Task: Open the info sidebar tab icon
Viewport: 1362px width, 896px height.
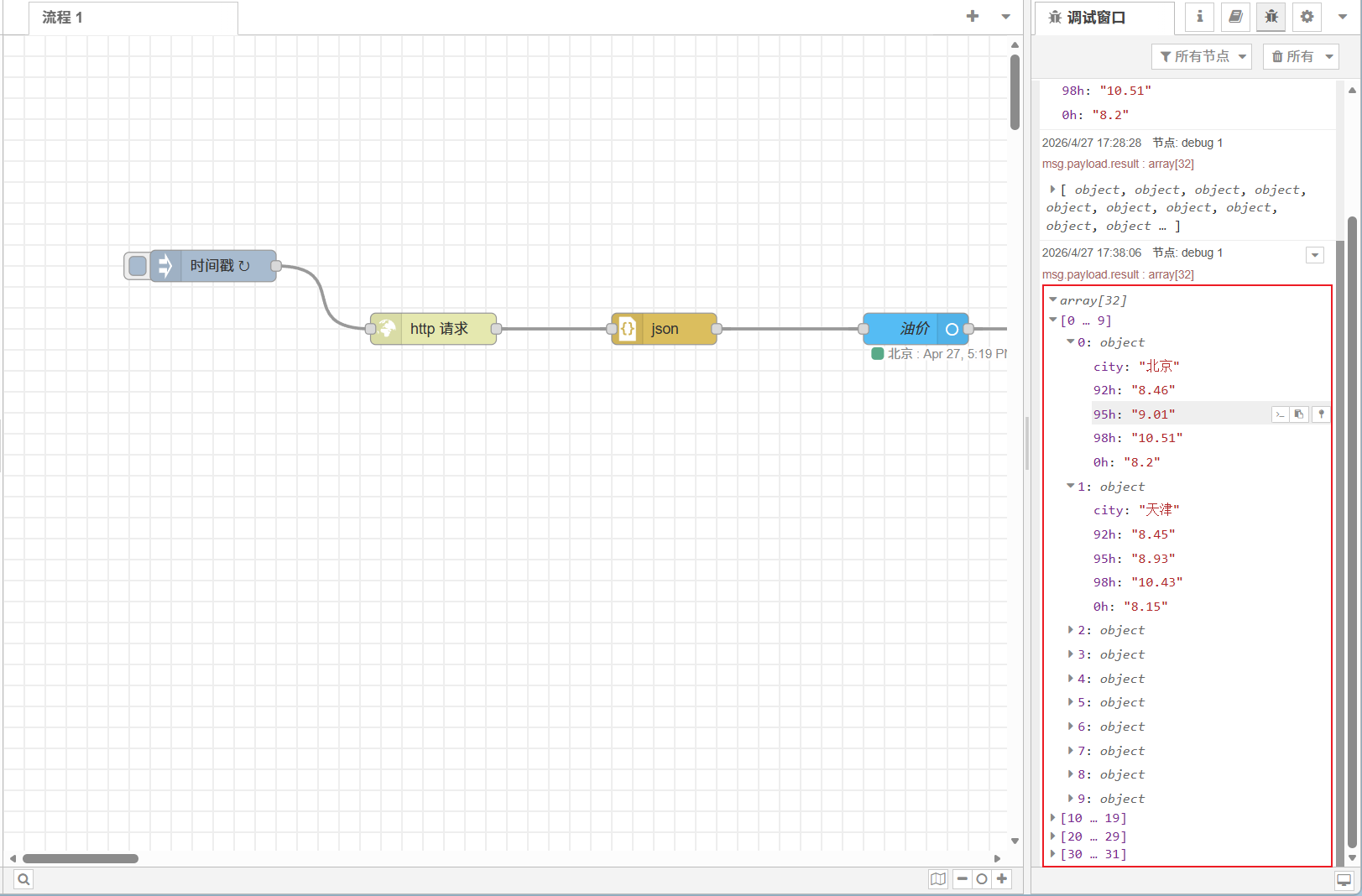Action: [x=1199, y=17]
